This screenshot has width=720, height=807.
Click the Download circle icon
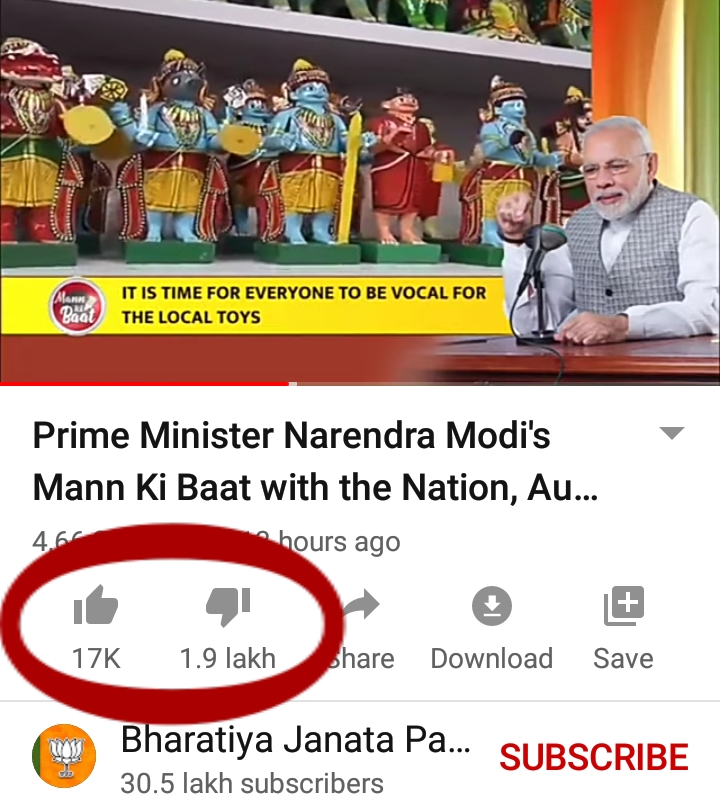tap(492, 606)
